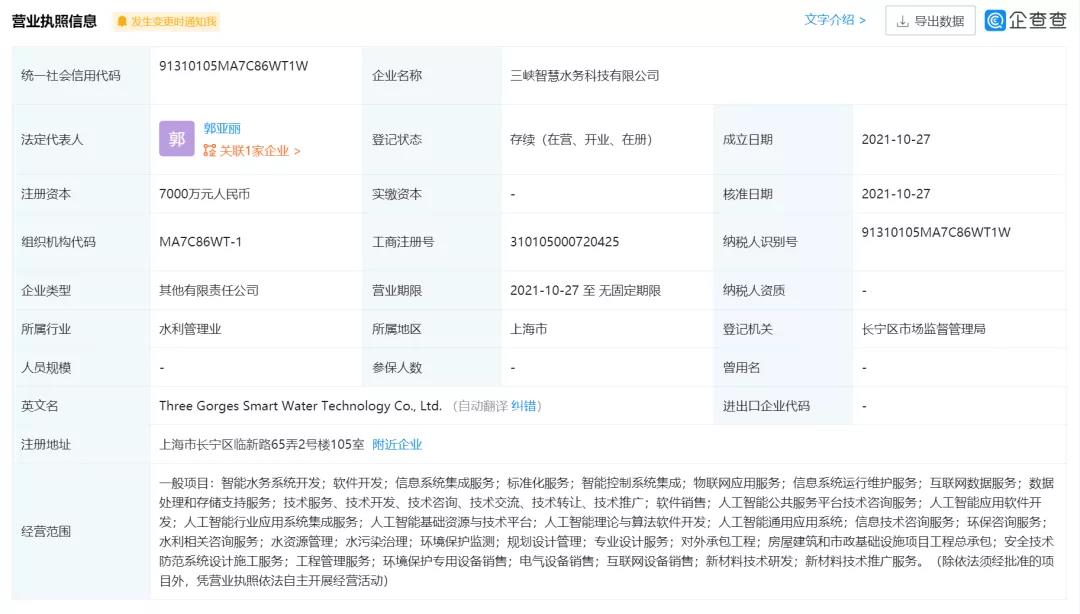Click the registration authority 长宁区市场监督管理局
Screen dimensions: 1080x614
click(923, 328)
